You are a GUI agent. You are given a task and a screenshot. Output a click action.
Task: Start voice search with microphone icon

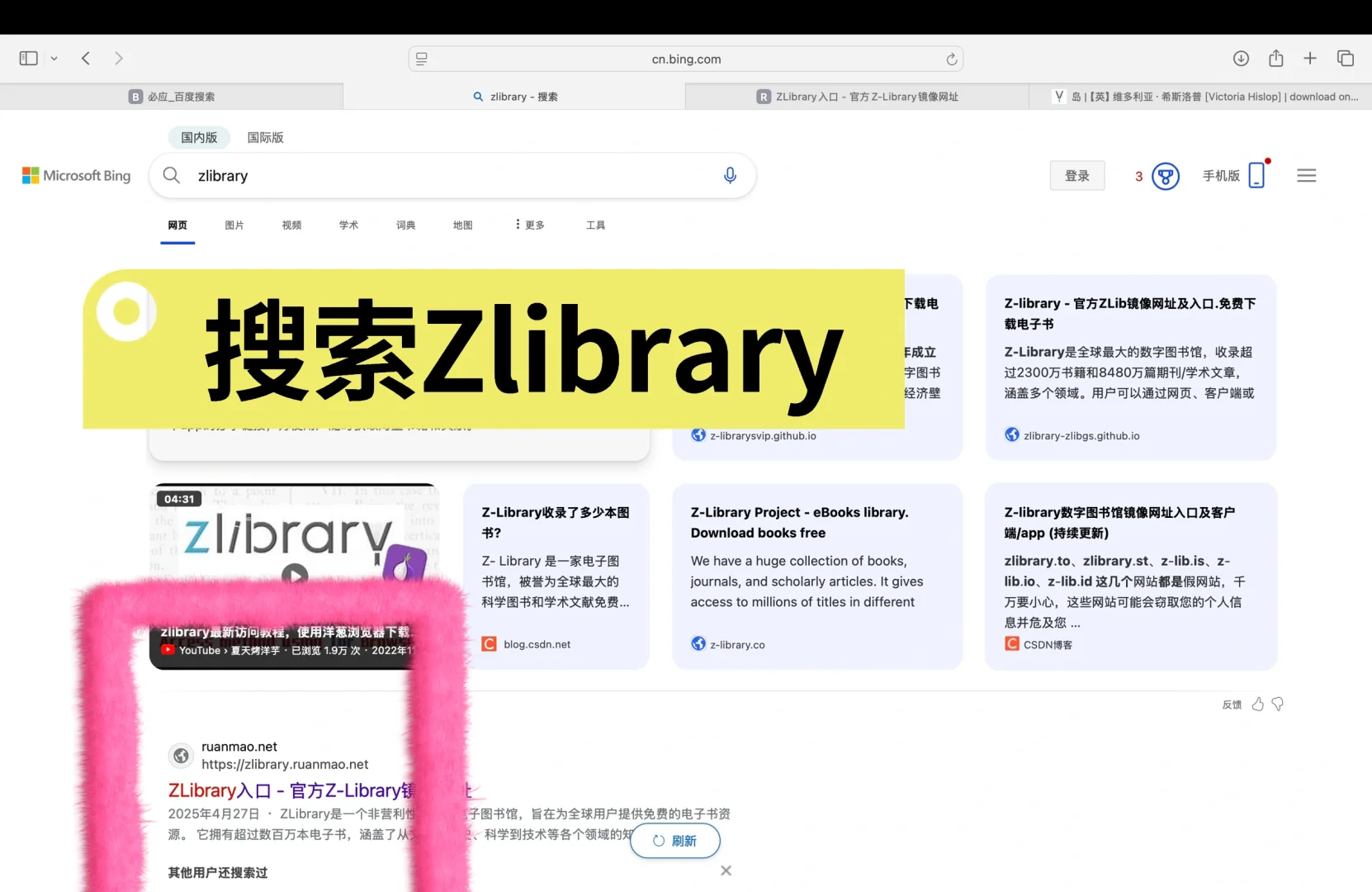click(730, 175)
